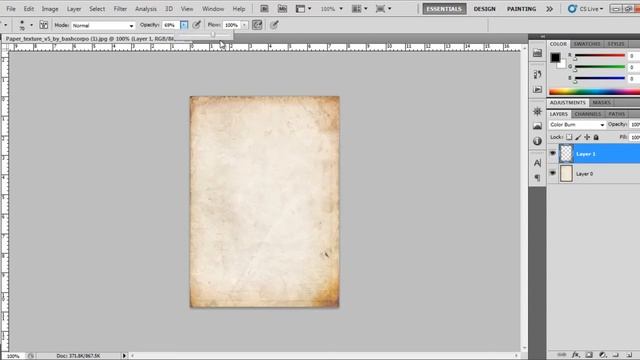
Task: Click the brush Opacity value field
Action: [171, 25]
